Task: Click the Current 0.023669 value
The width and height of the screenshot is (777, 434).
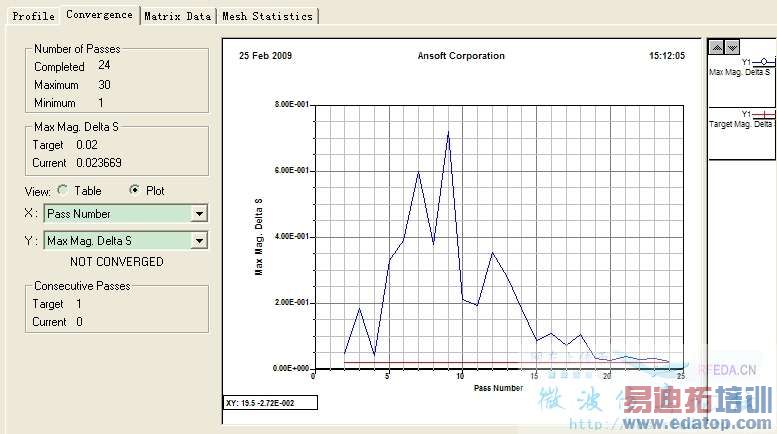Action: 99,163
